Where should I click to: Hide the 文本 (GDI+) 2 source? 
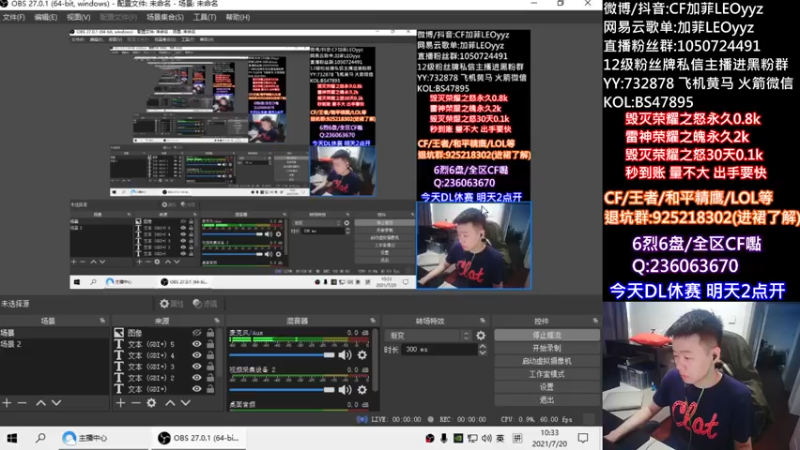(196, 378)
